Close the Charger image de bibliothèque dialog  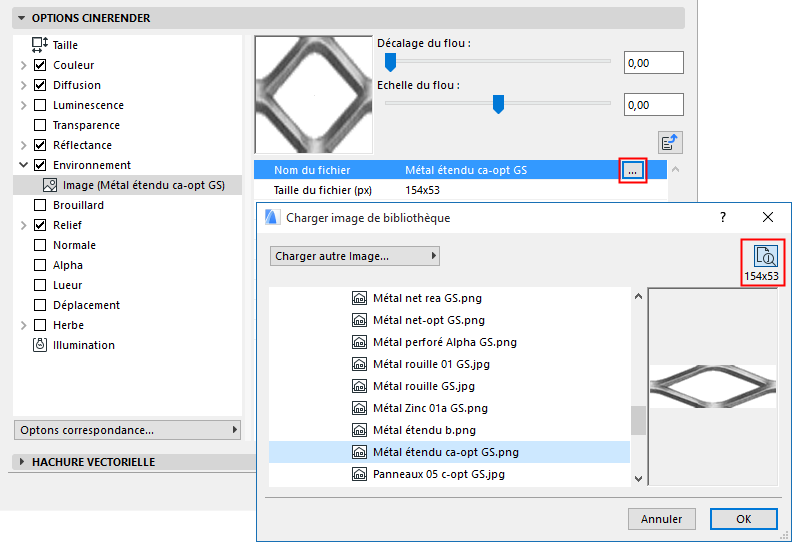click(x=768, y=217)
